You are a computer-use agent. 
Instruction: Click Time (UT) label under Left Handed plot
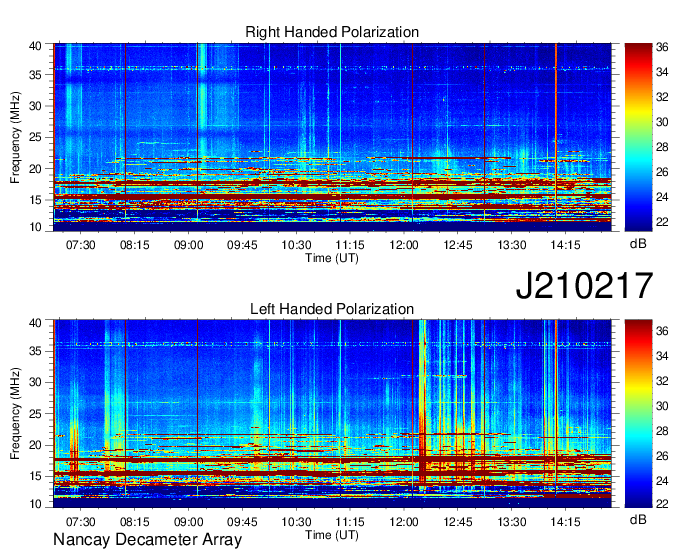coord(332,535)
